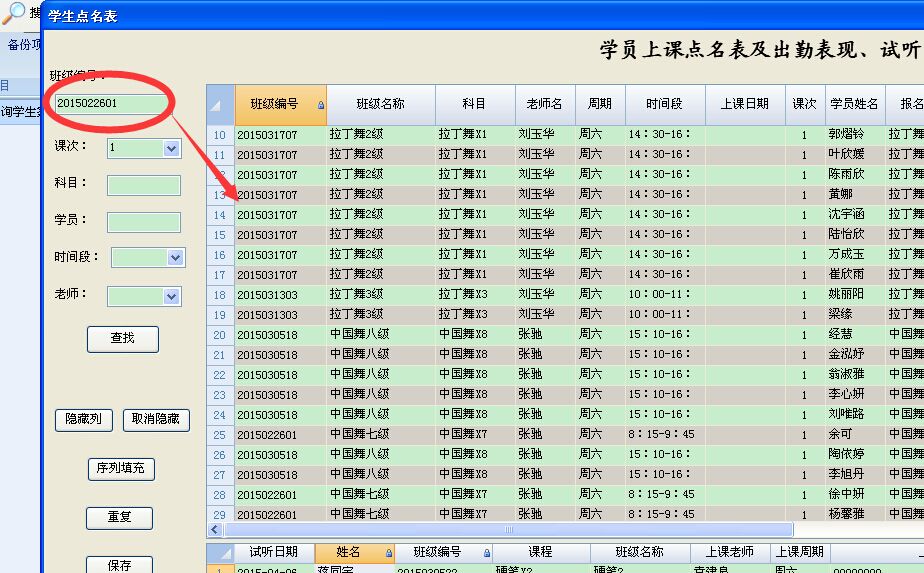Click the lock icon in upper 班级编号 header
The image size is (924, 573).
[x=320, y=105]
